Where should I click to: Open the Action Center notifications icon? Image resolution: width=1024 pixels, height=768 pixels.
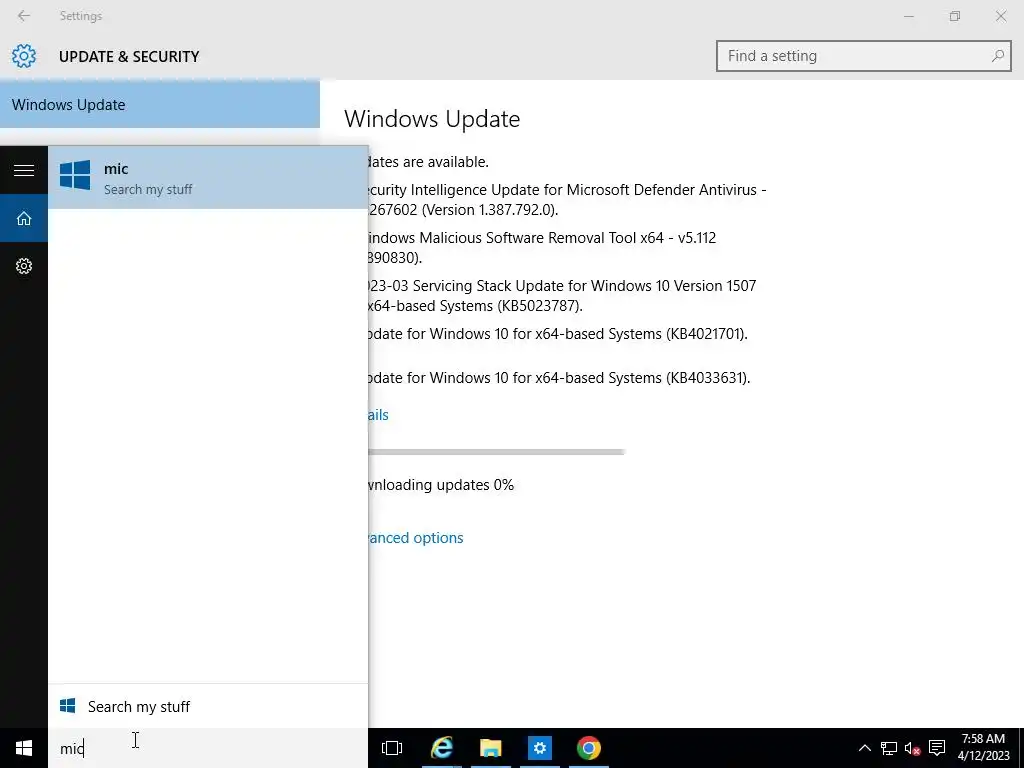(x=937, y=748)
